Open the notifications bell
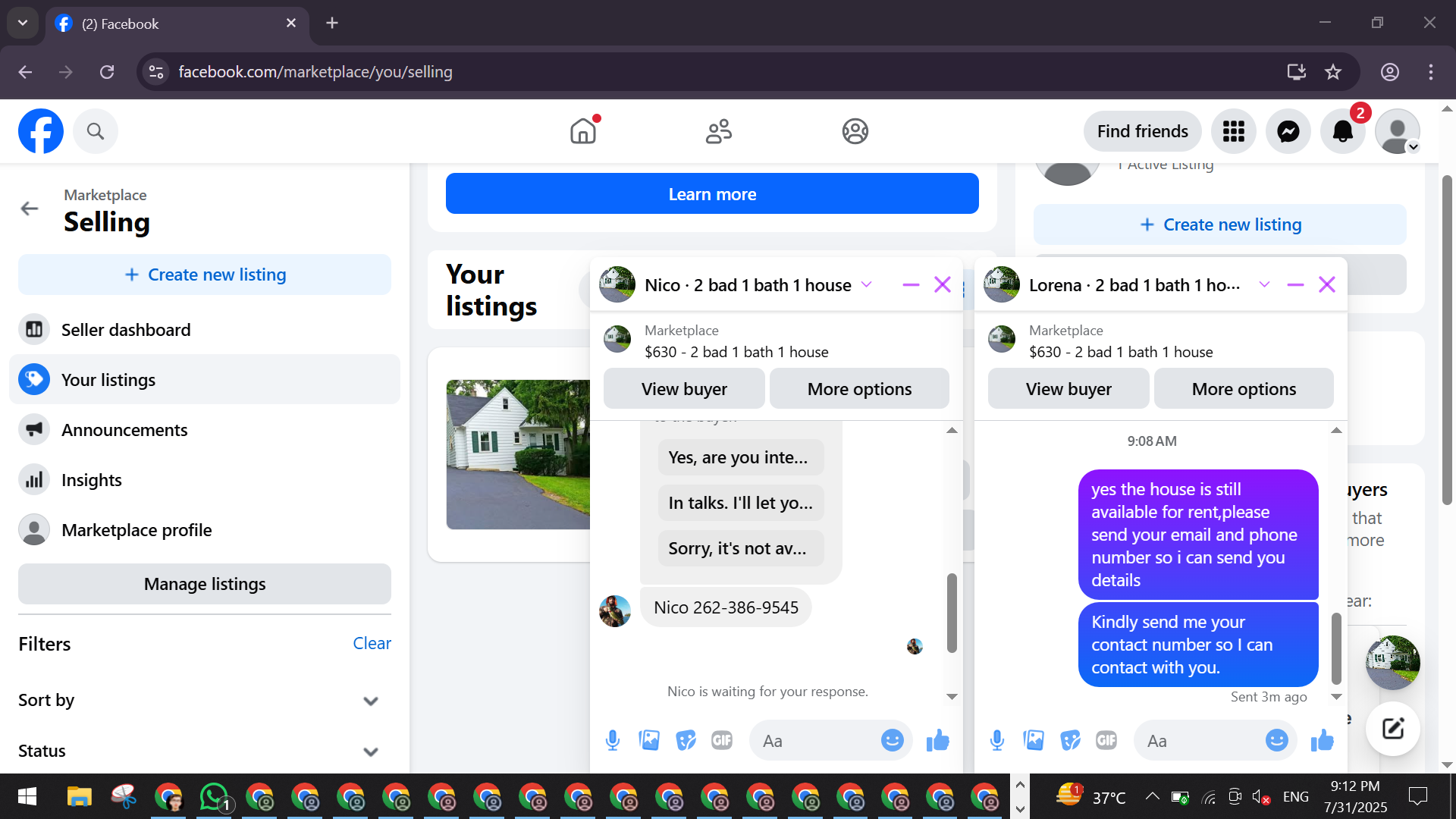 tap(1342, 131)
